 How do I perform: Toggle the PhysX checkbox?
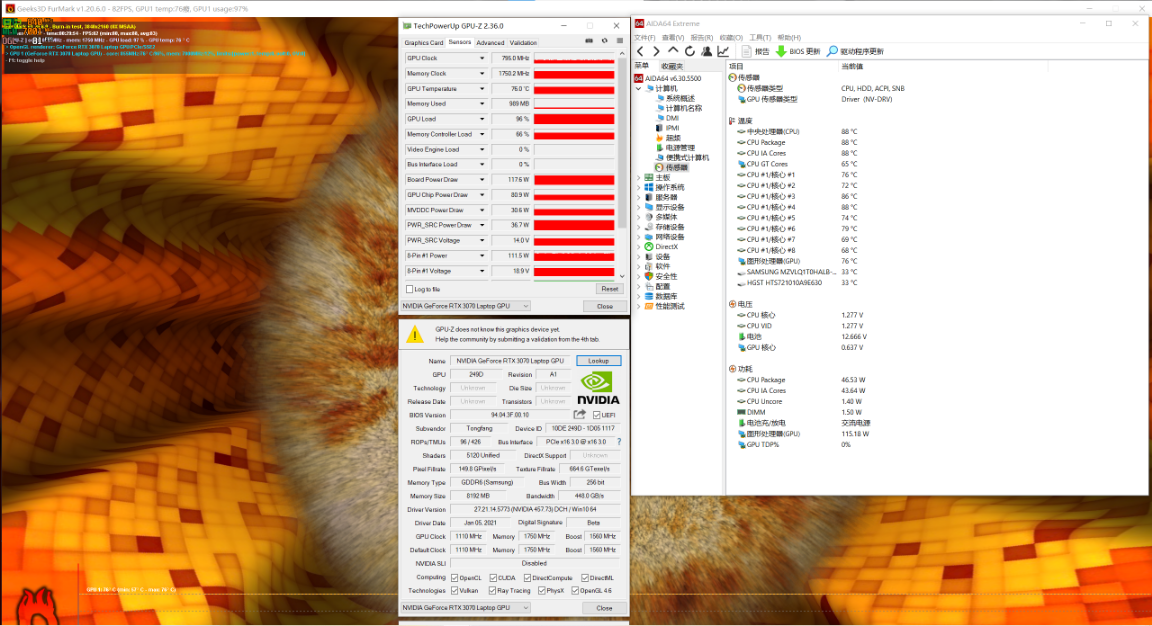tap(541, 591)
